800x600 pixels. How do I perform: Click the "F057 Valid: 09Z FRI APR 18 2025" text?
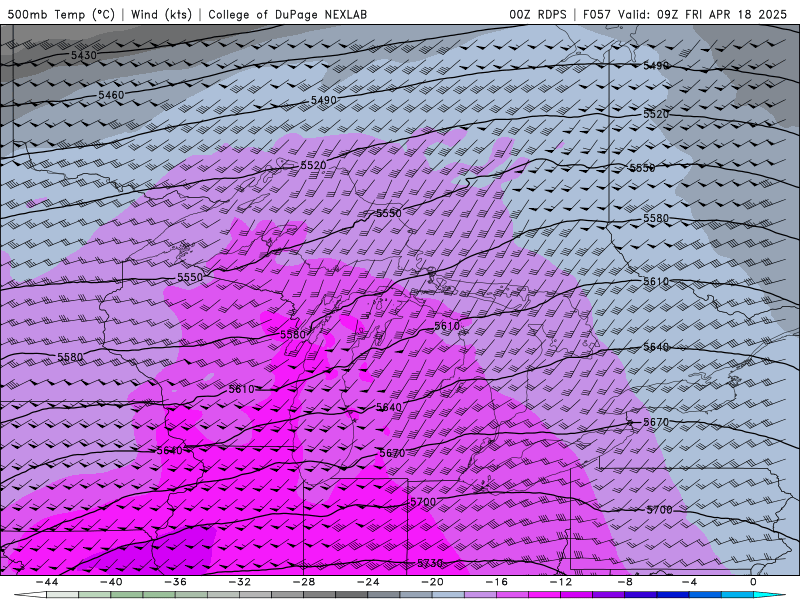pyautogui.click(x=685, y=14)
